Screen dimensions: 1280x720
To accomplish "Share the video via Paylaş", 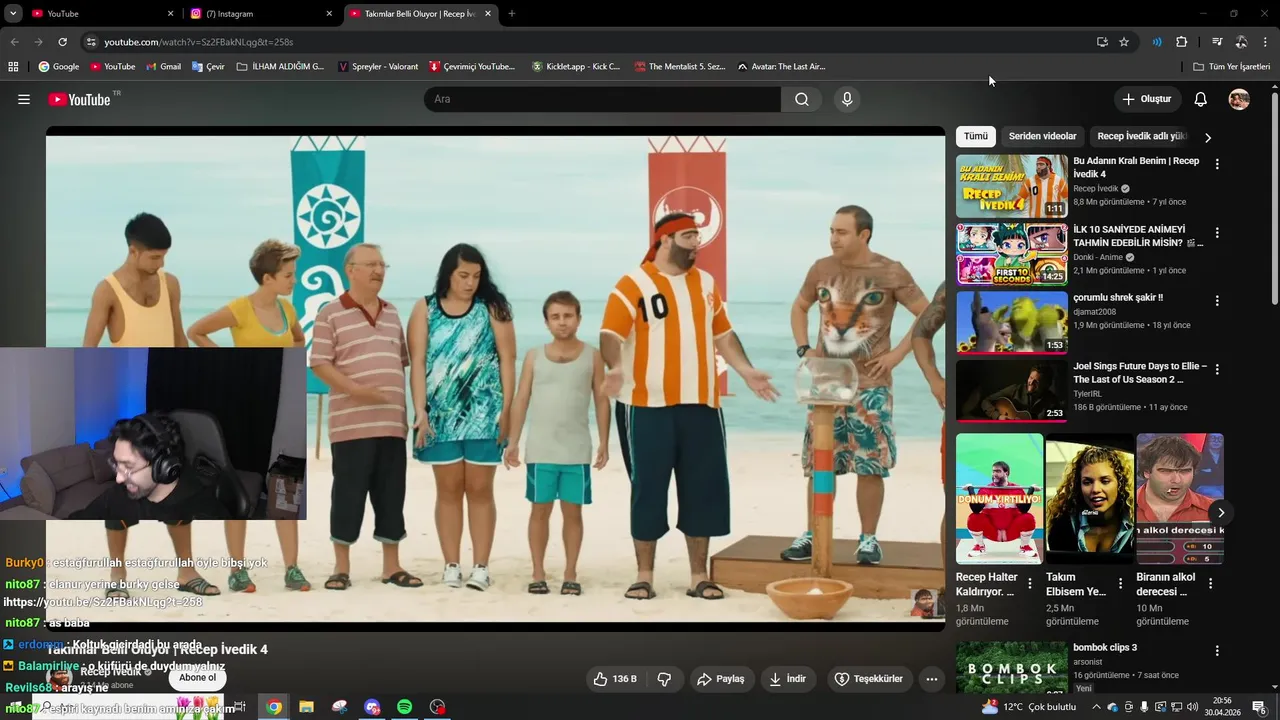I will (721, 679).
